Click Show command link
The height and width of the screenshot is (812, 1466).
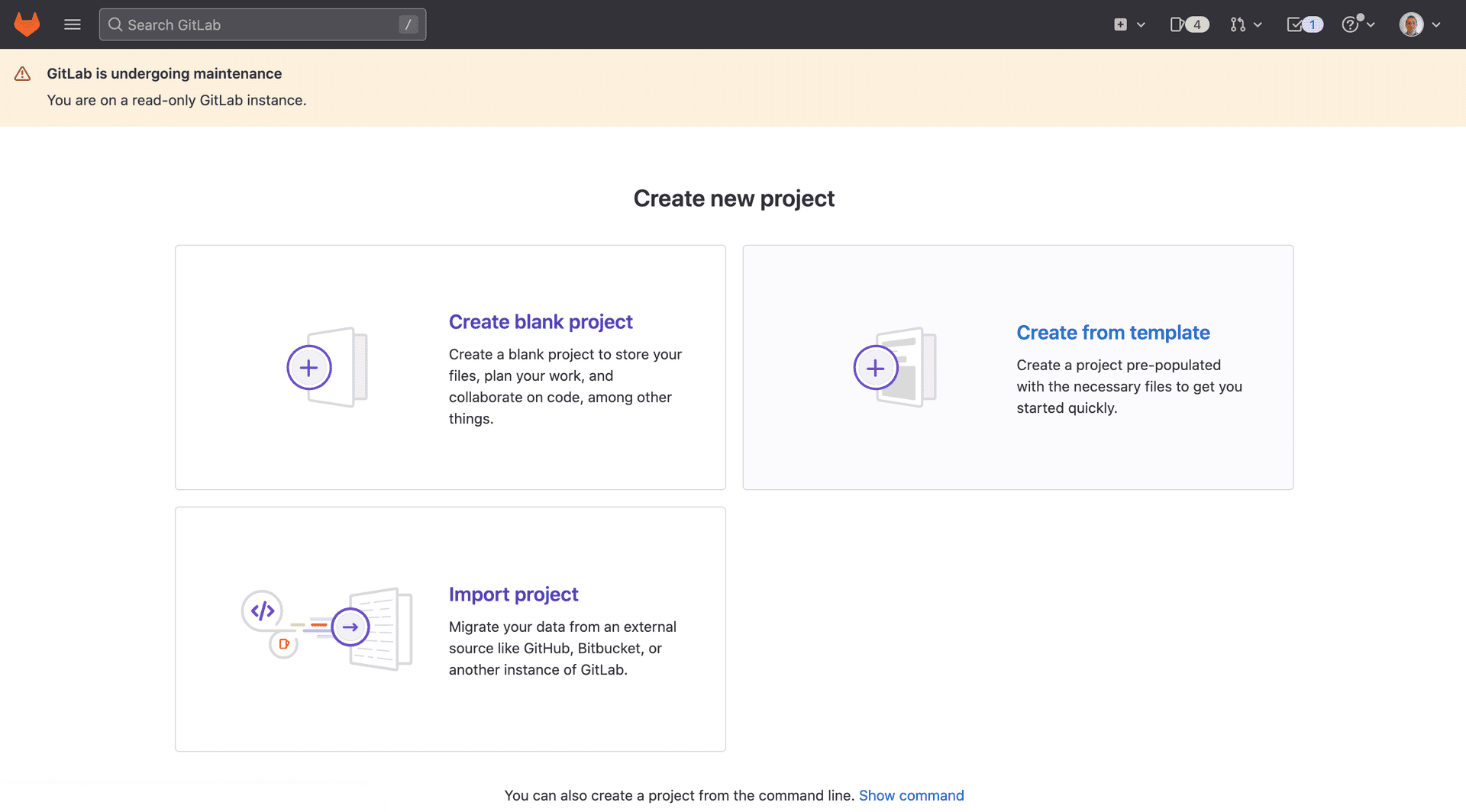tap(912, 794)
